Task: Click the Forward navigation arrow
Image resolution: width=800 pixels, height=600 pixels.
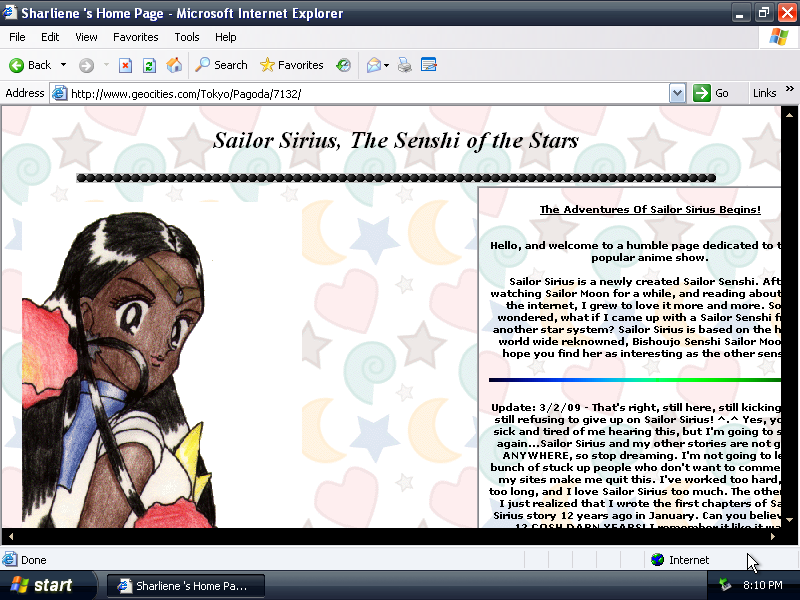Action: coord(86,65)
